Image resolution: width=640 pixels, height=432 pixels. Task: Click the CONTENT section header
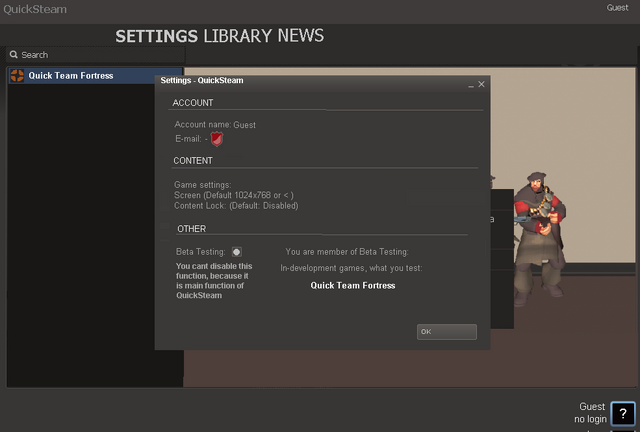coord(193,161)
